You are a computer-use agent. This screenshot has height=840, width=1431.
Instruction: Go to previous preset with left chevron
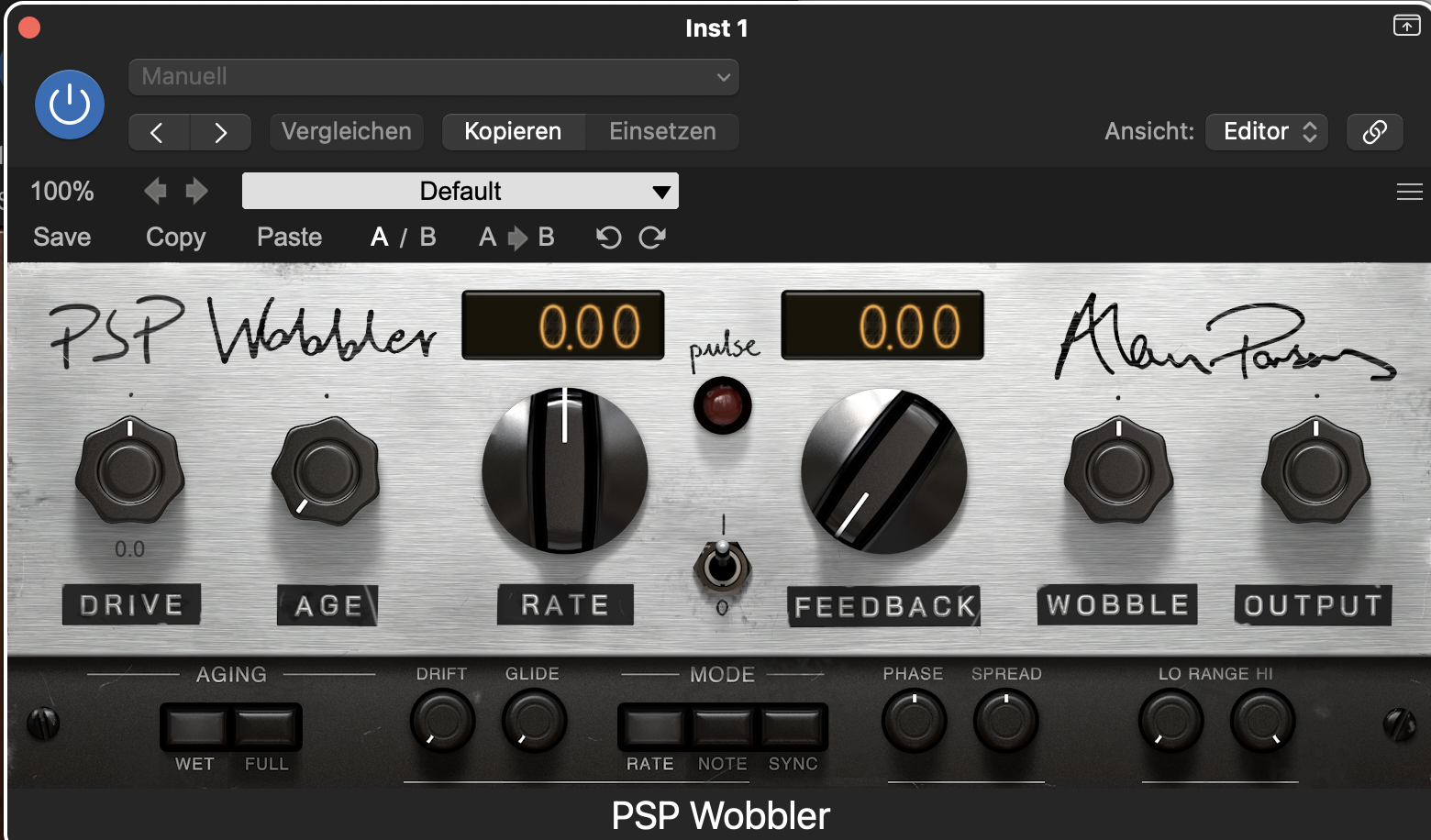point(159,132)
